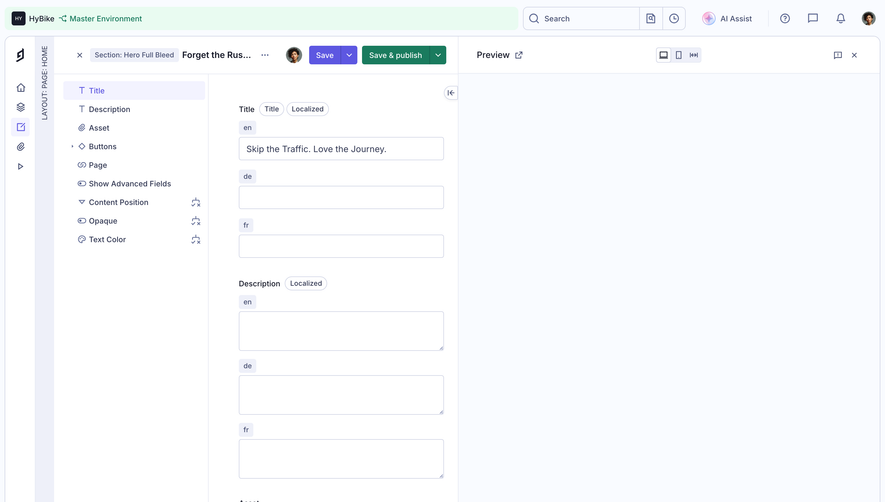Click the English Description textarea
Screen dimensions: 885x502
point(341,331)
